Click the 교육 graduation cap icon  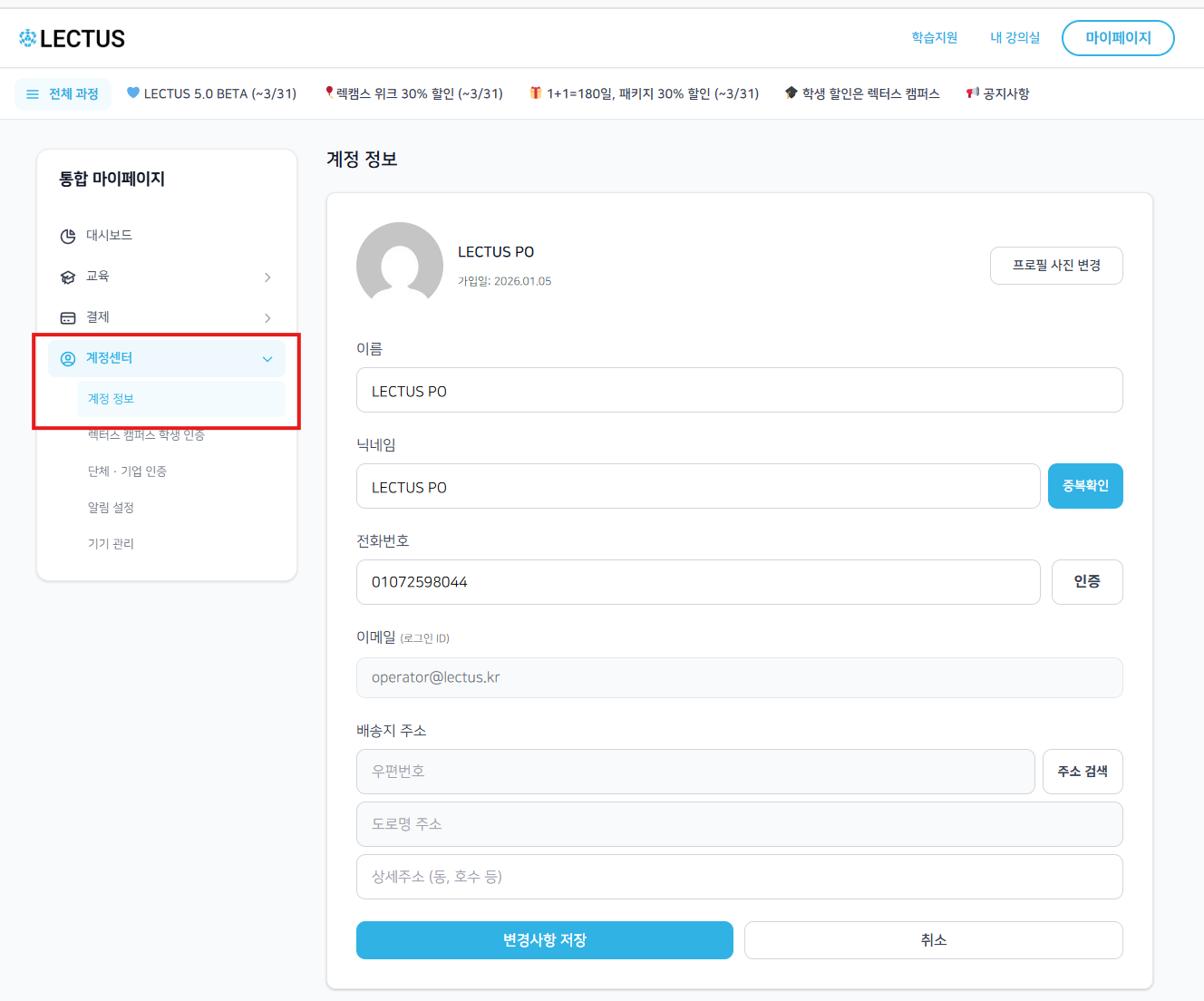[x=68, y=277]
